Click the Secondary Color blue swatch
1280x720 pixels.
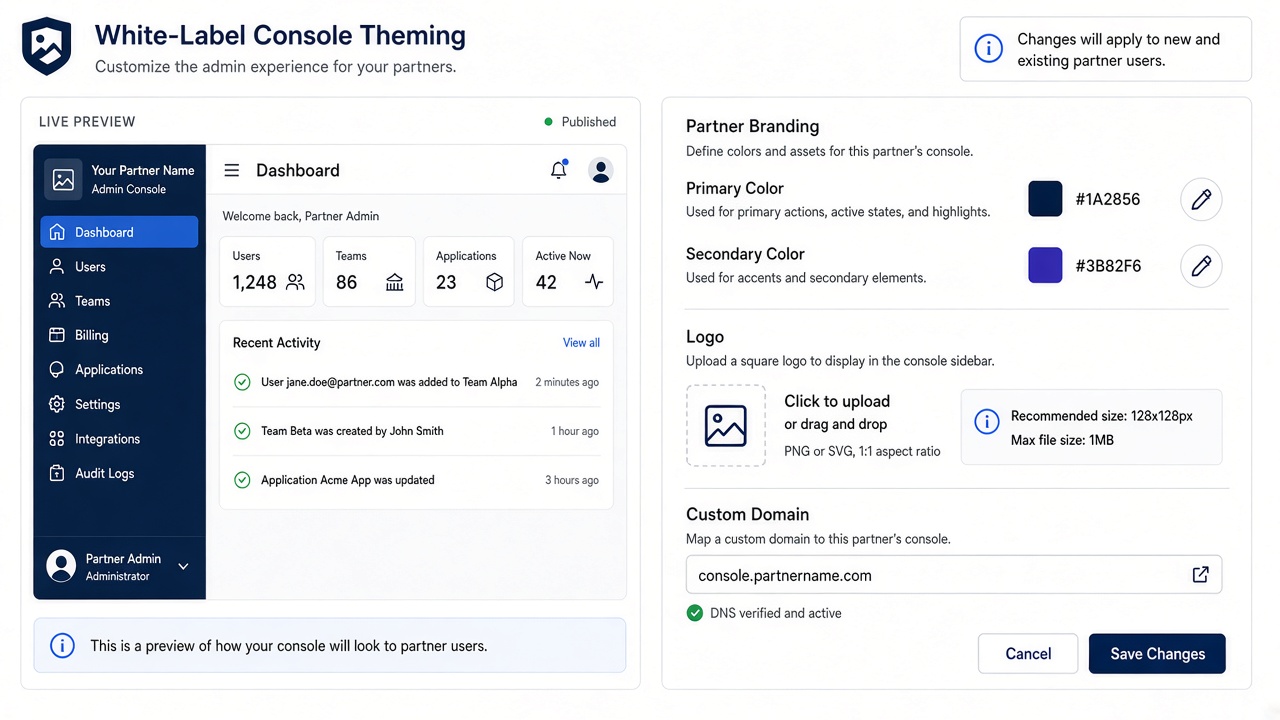(1045, 266)
